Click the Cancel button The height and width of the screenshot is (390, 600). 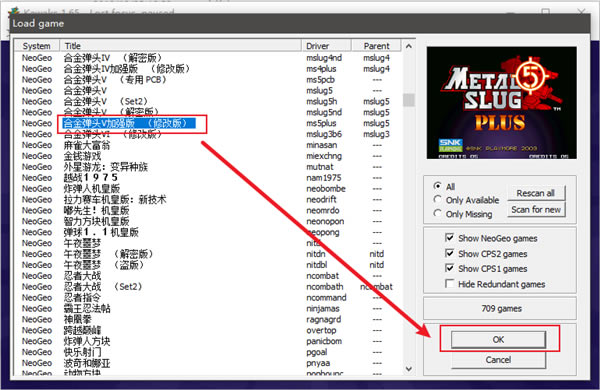click(x=498, y=360)
